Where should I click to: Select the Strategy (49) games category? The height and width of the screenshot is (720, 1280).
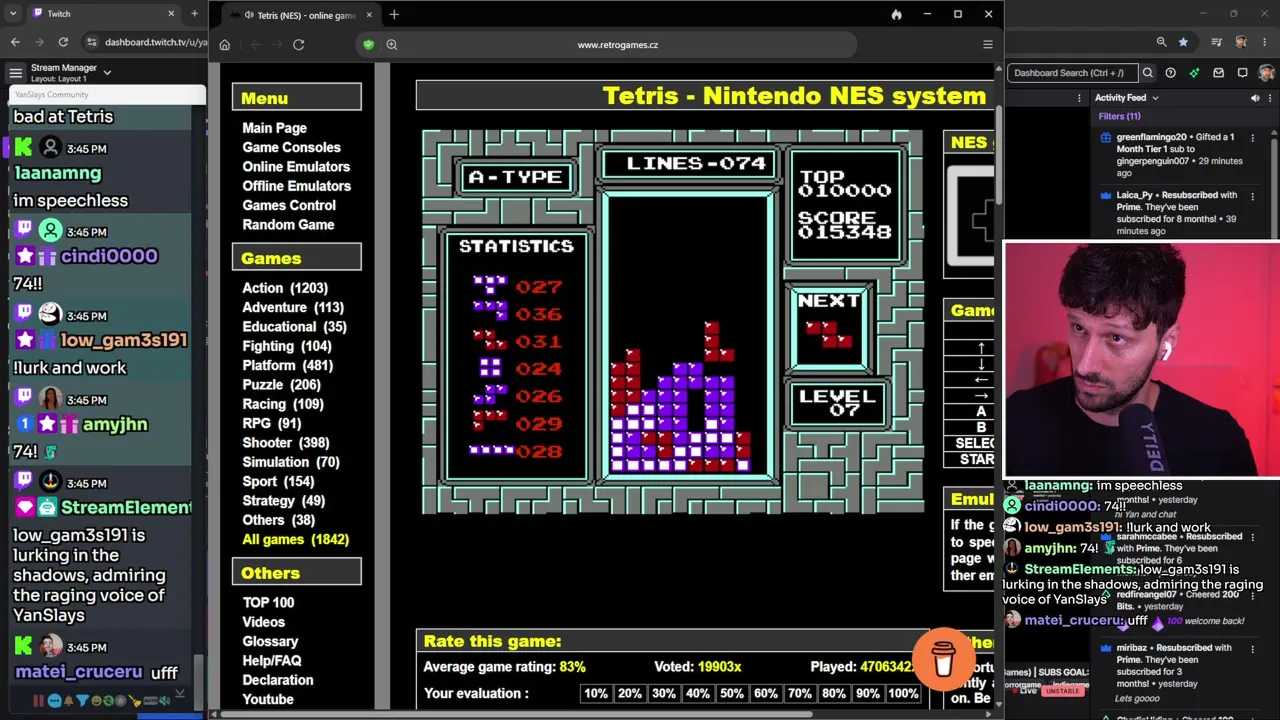tap(283, 501)
